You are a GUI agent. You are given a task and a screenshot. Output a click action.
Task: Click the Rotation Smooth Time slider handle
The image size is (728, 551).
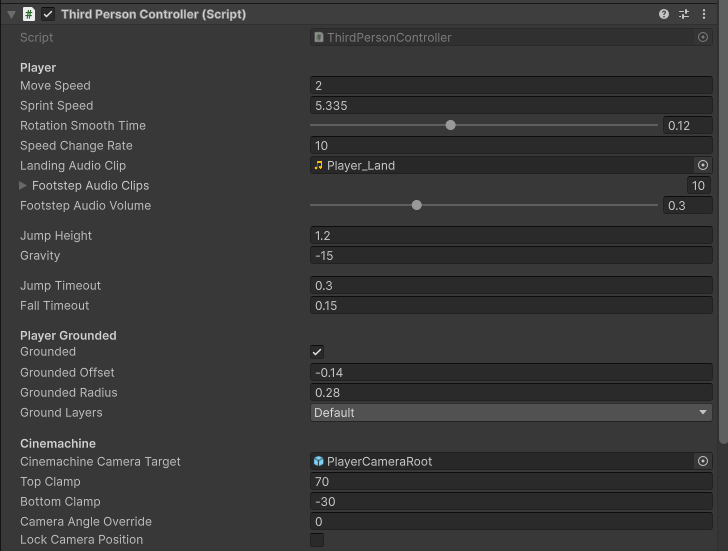pyautogui.click(x=451, y=125)
